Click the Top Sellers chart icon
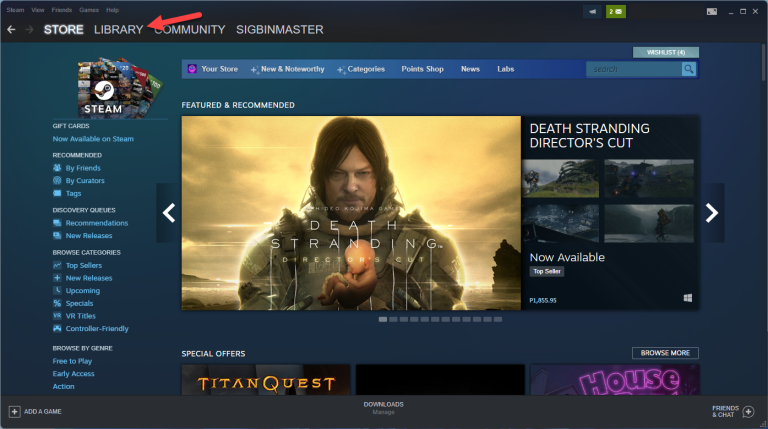The image size is (768, 429). (x=57, y=265)
